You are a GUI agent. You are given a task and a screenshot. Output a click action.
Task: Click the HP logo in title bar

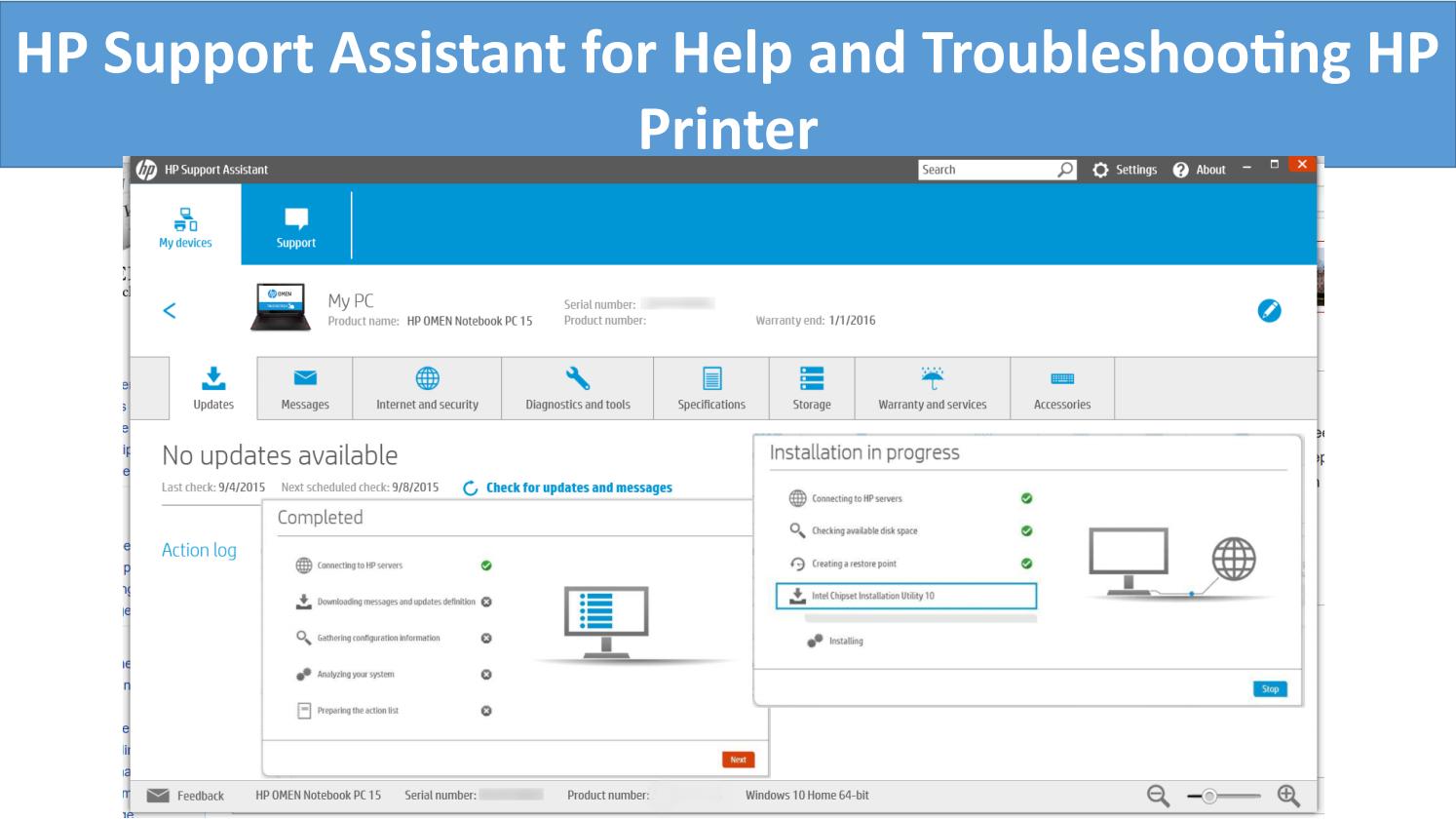click(x=146, y=170)
